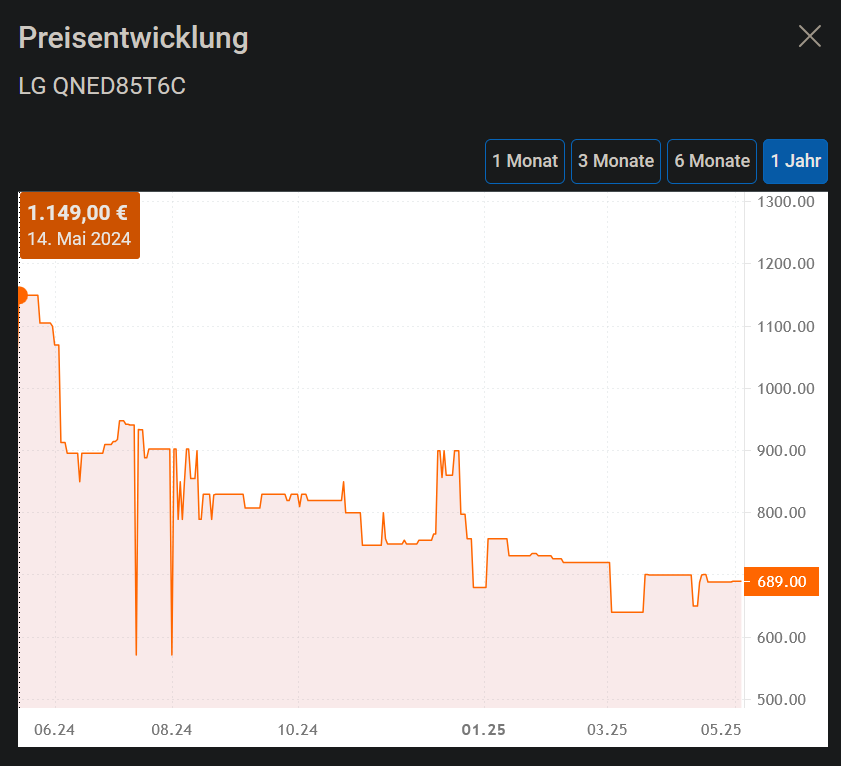Switch to the 3 Monate range
The height and width of the screenshot is (766, 841).
point(616,161)
